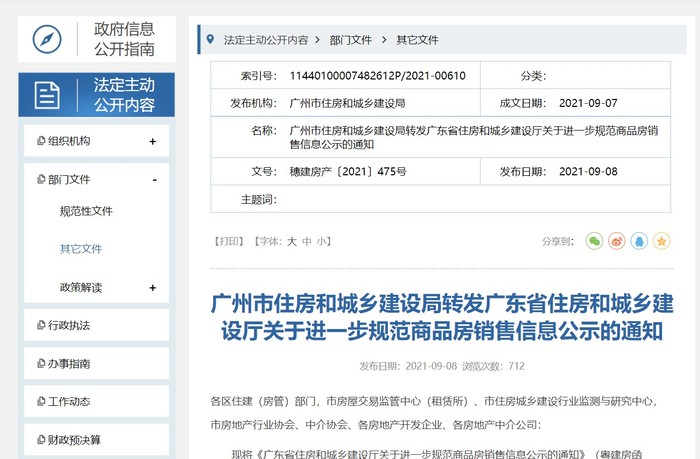The height and width of the screenshot is (459, 700).
Task: Click the document icon beside 法定主动公开内容
Action: [x=47, y=95]
